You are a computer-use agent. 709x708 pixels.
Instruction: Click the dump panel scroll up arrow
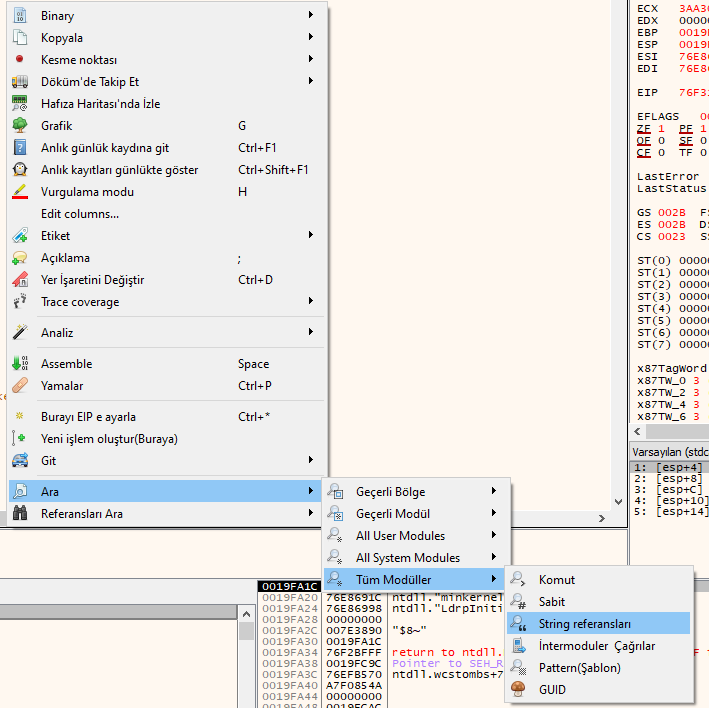246,614
